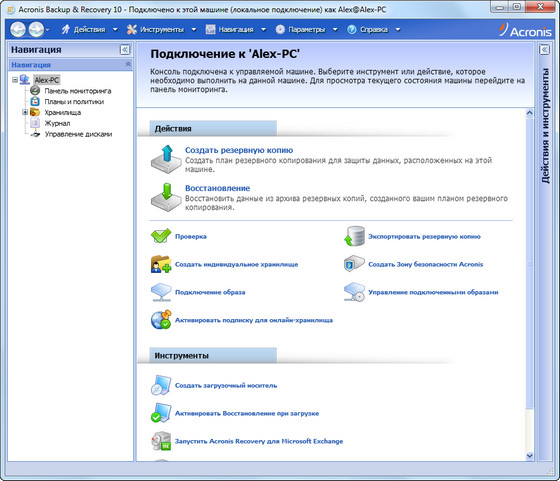Click the manage mounted images icon
This screenshot has height=481, width=560.
coord(354,292)
